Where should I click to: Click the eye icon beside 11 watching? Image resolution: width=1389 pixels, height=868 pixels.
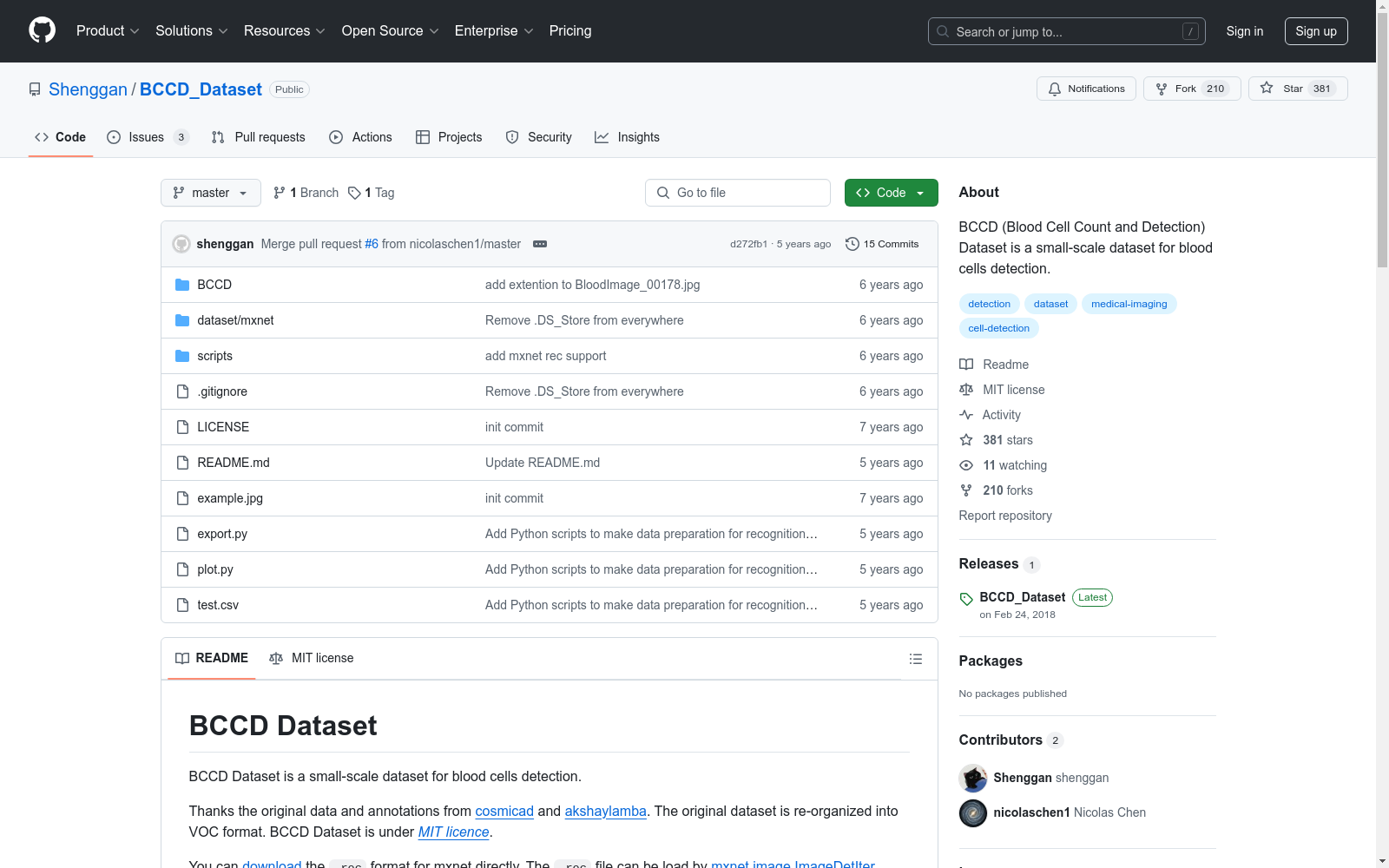pos(966,465)
